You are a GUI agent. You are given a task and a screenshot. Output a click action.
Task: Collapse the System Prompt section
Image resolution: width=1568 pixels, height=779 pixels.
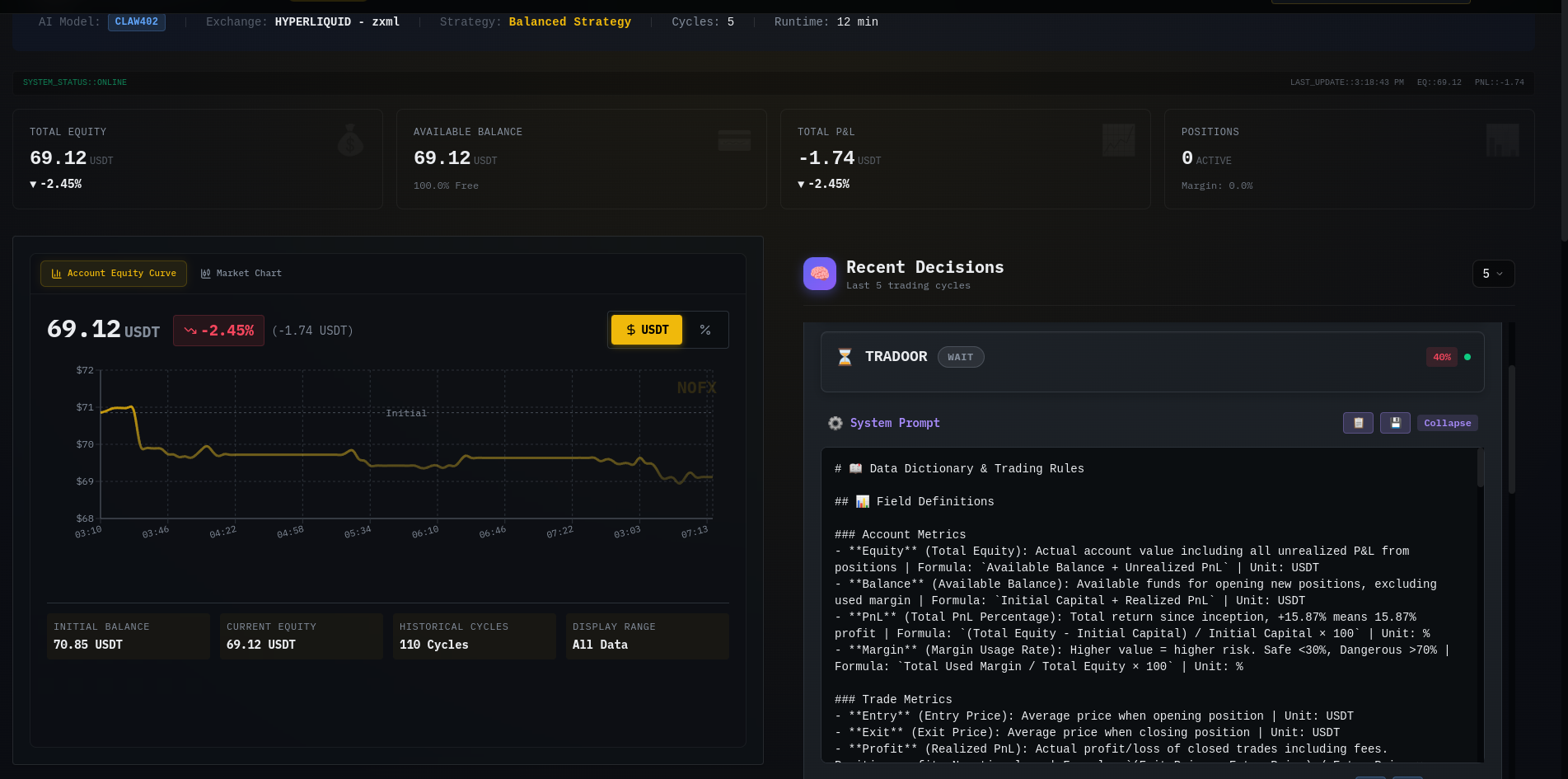pyautogui.click(x=1447, y=423)
